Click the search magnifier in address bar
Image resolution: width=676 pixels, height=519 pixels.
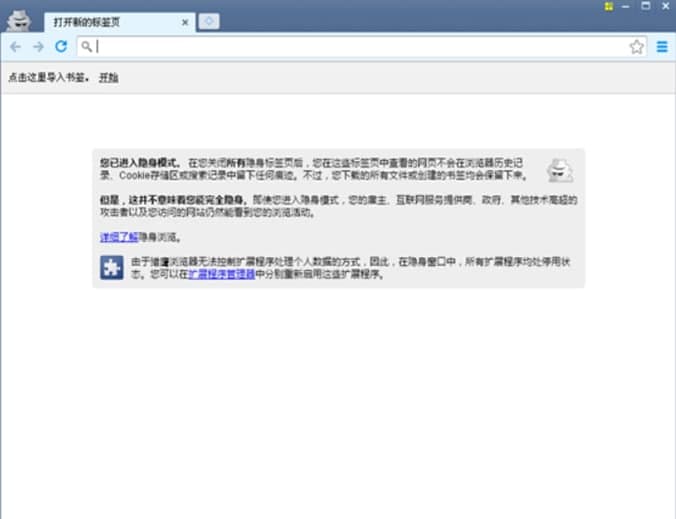click(x=86, y=46)
